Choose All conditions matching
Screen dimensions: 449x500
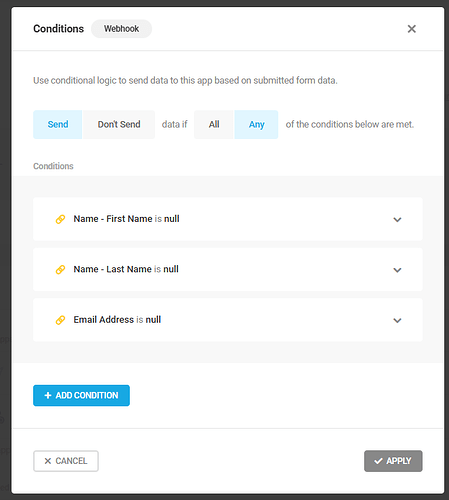[214, 124]
